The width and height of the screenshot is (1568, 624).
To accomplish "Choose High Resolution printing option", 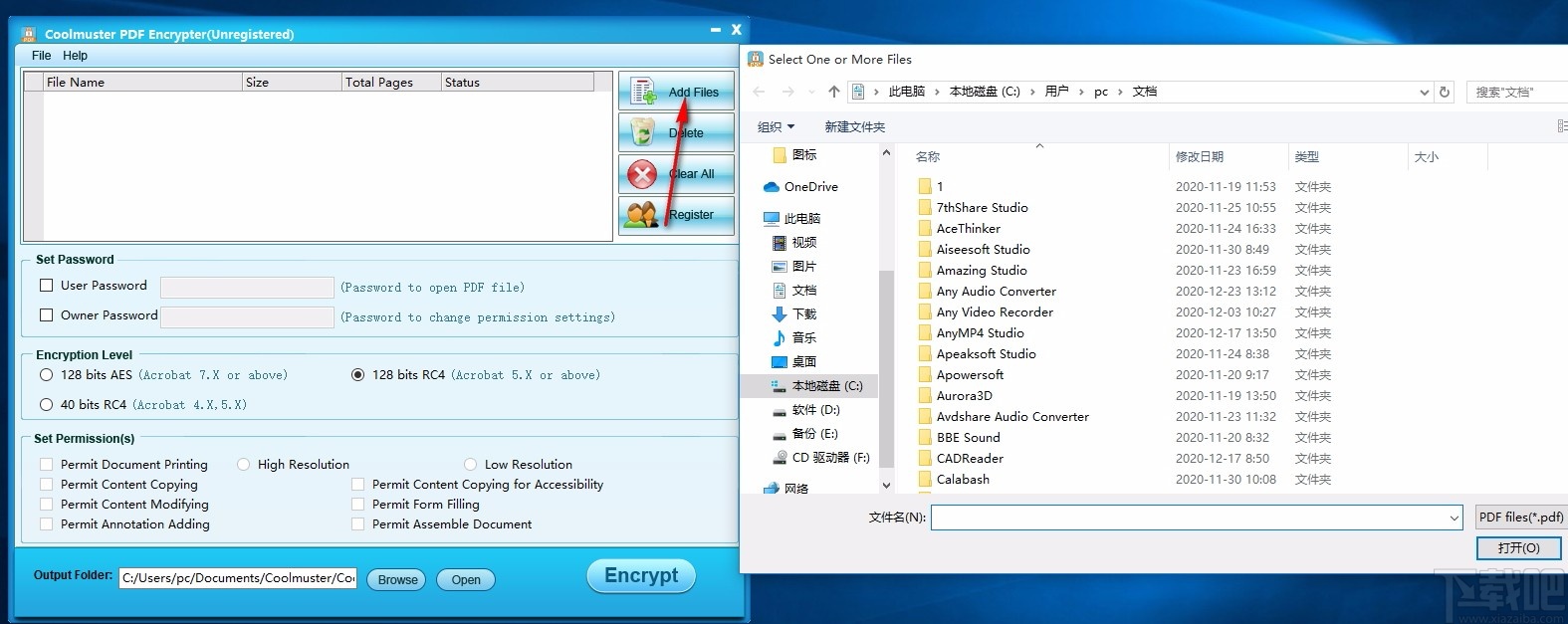I will click(x=243, y=465).
